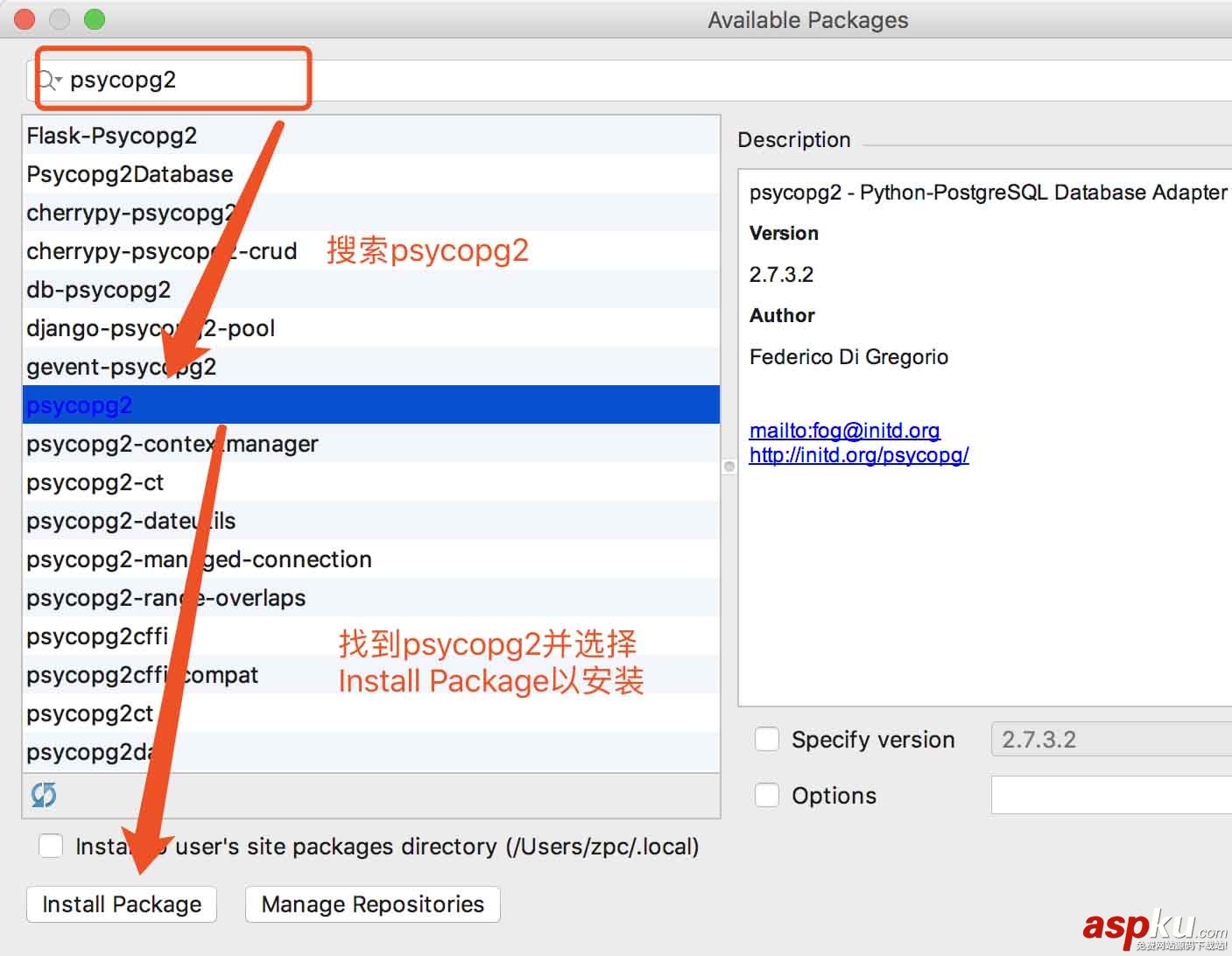
Task: Enable the Options checkbox
Action: click(766, 795)
